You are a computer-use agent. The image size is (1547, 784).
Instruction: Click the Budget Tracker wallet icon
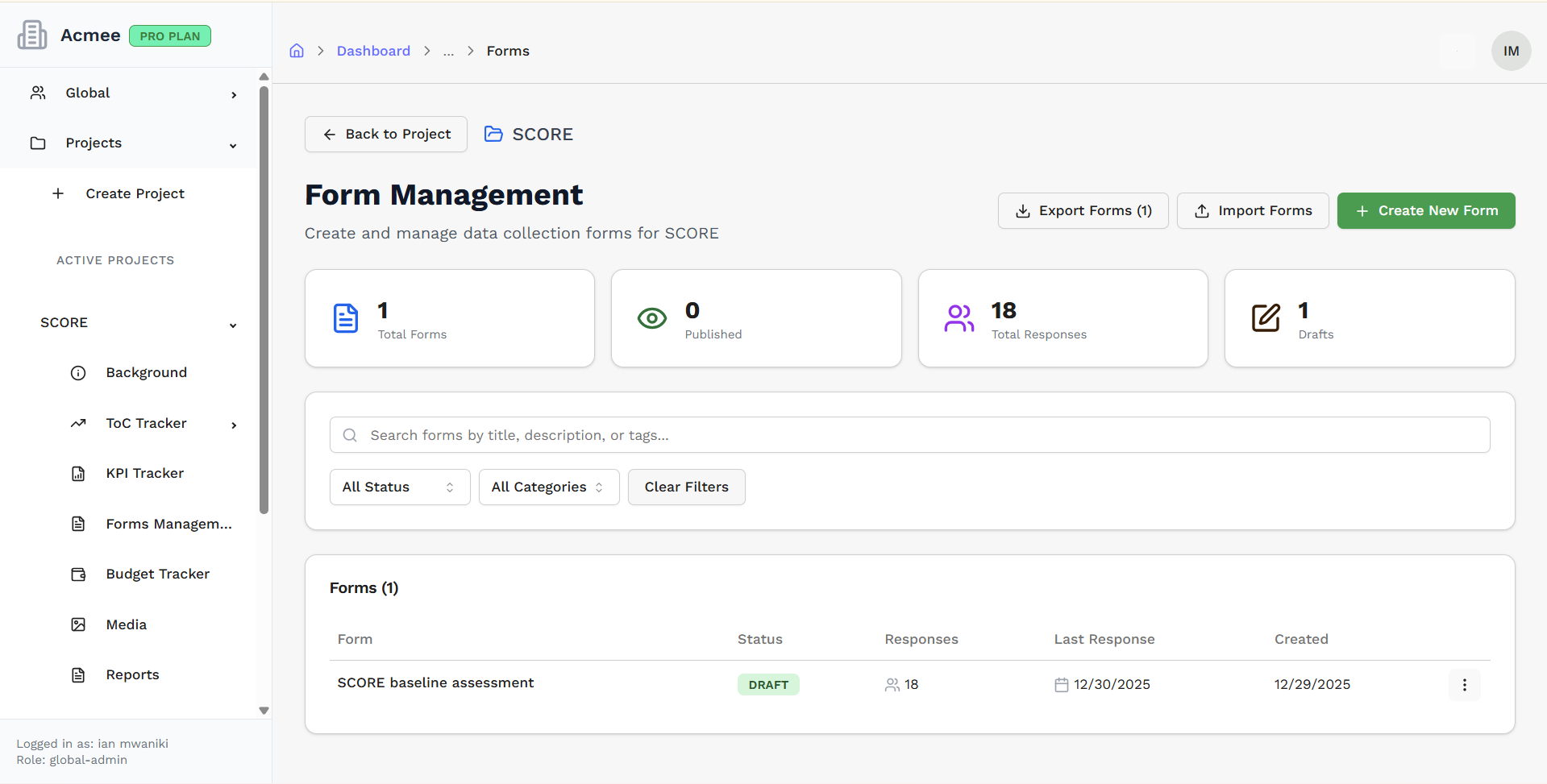pos(78,575)
